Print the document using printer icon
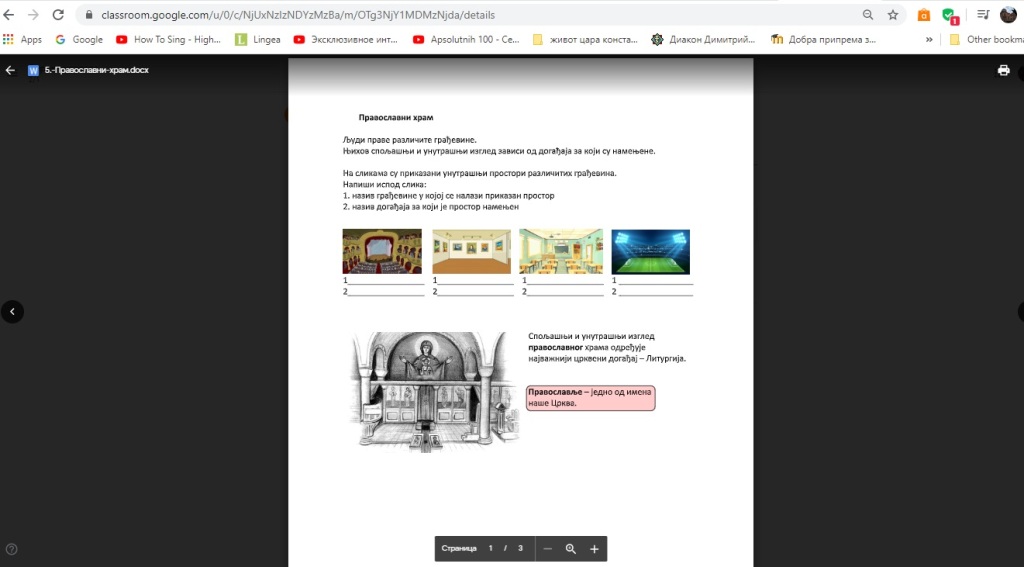This screenshot has width=1024, height=567. [x=1004, y=71]
